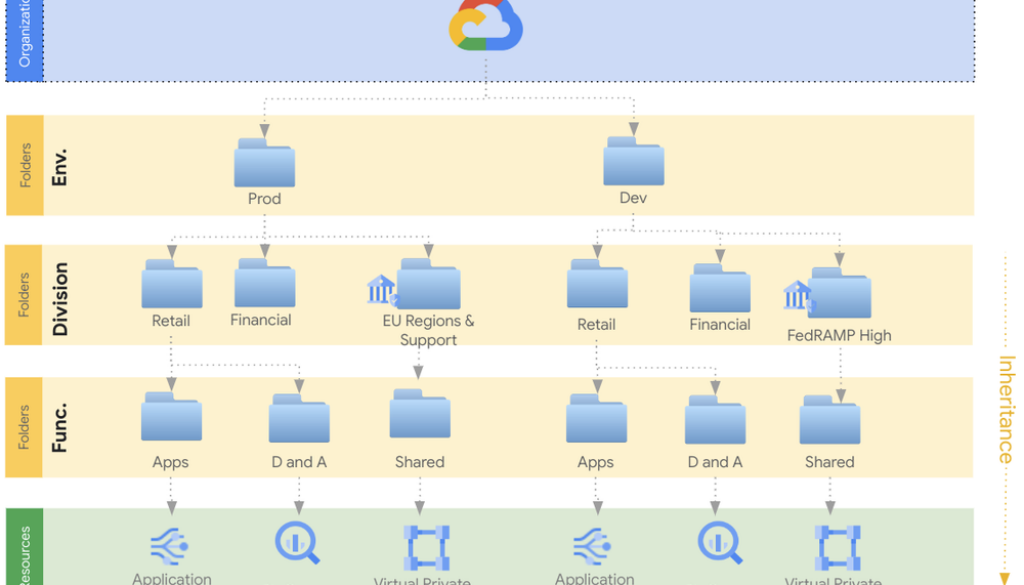The height and width of the screenshot is (585, 1024).
Task: Click the Retail folder under Prod
Action: (171, 285)
